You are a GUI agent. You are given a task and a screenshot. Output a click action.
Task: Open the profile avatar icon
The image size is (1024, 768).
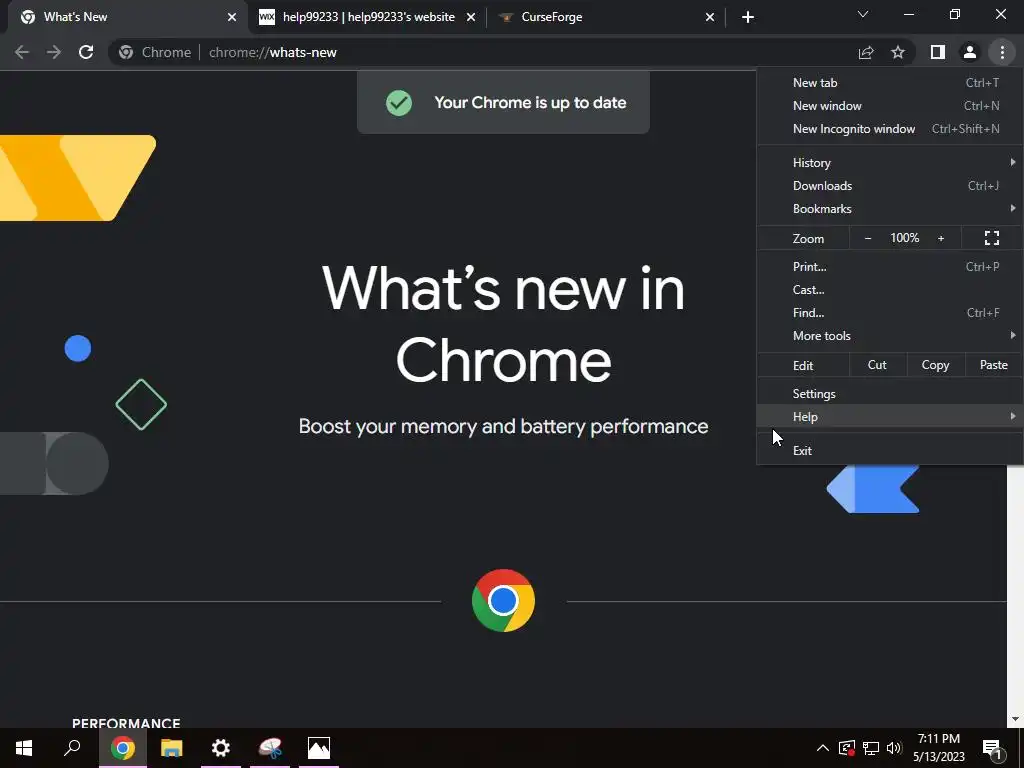[x=970, y=52]
